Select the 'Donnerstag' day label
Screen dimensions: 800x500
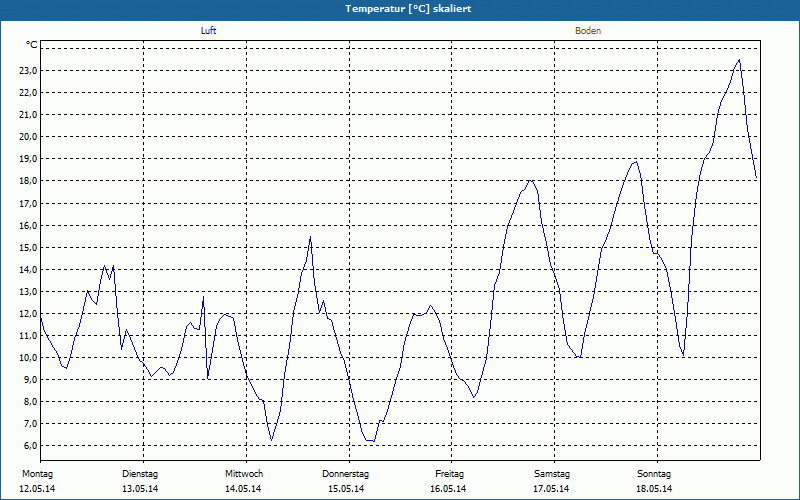[x=345, y=474]
